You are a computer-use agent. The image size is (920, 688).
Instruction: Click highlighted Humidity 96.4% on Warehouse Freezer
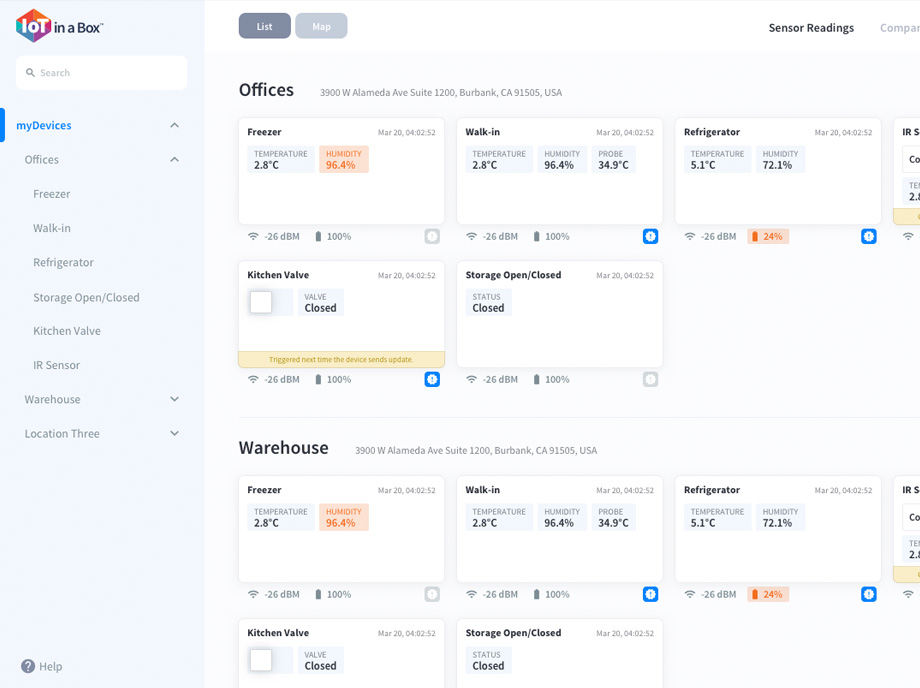[343, 517]
